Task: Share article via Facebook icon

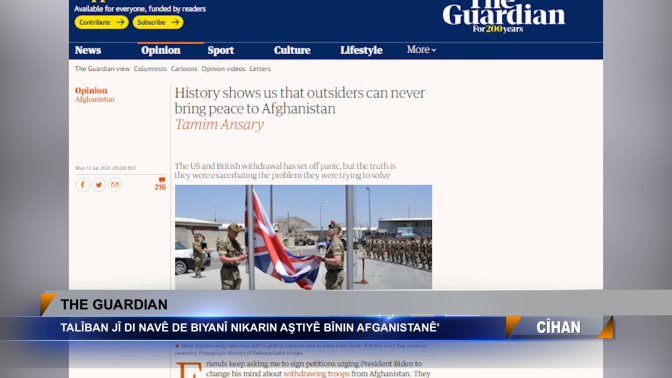Action: (83, 185)
